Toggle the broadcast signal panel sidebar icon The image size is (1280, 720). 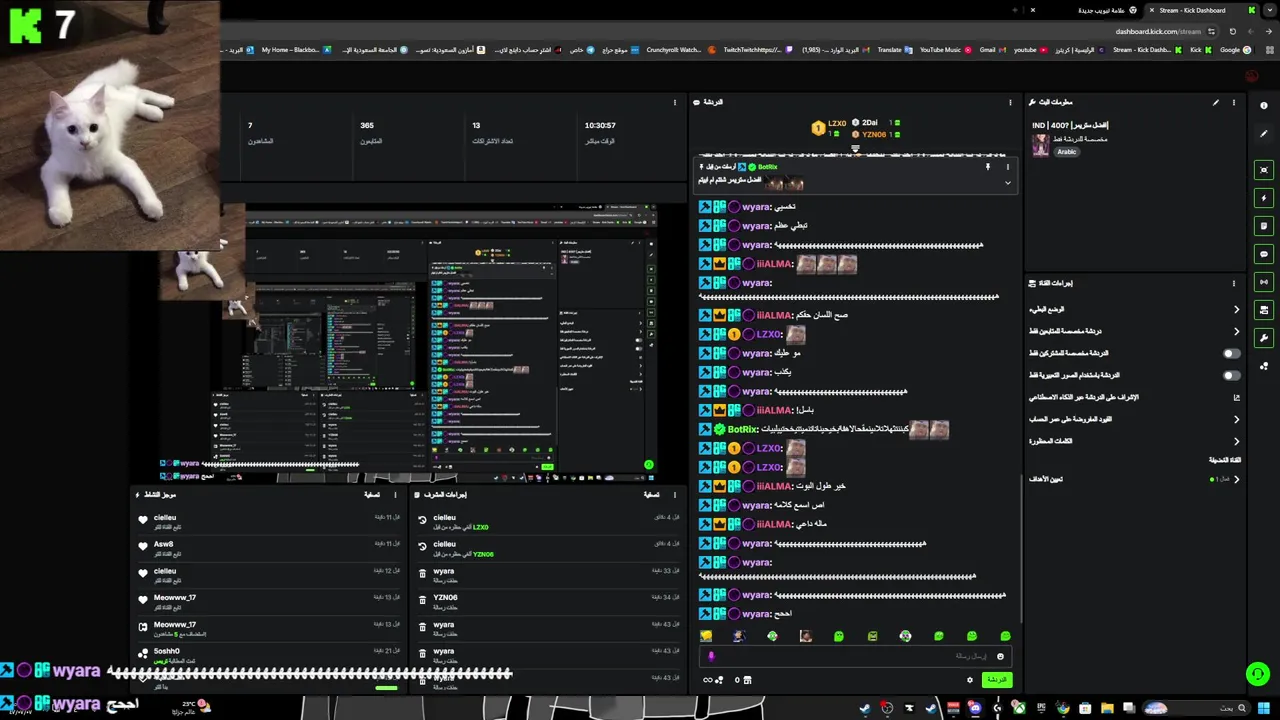coord(1264,282)
